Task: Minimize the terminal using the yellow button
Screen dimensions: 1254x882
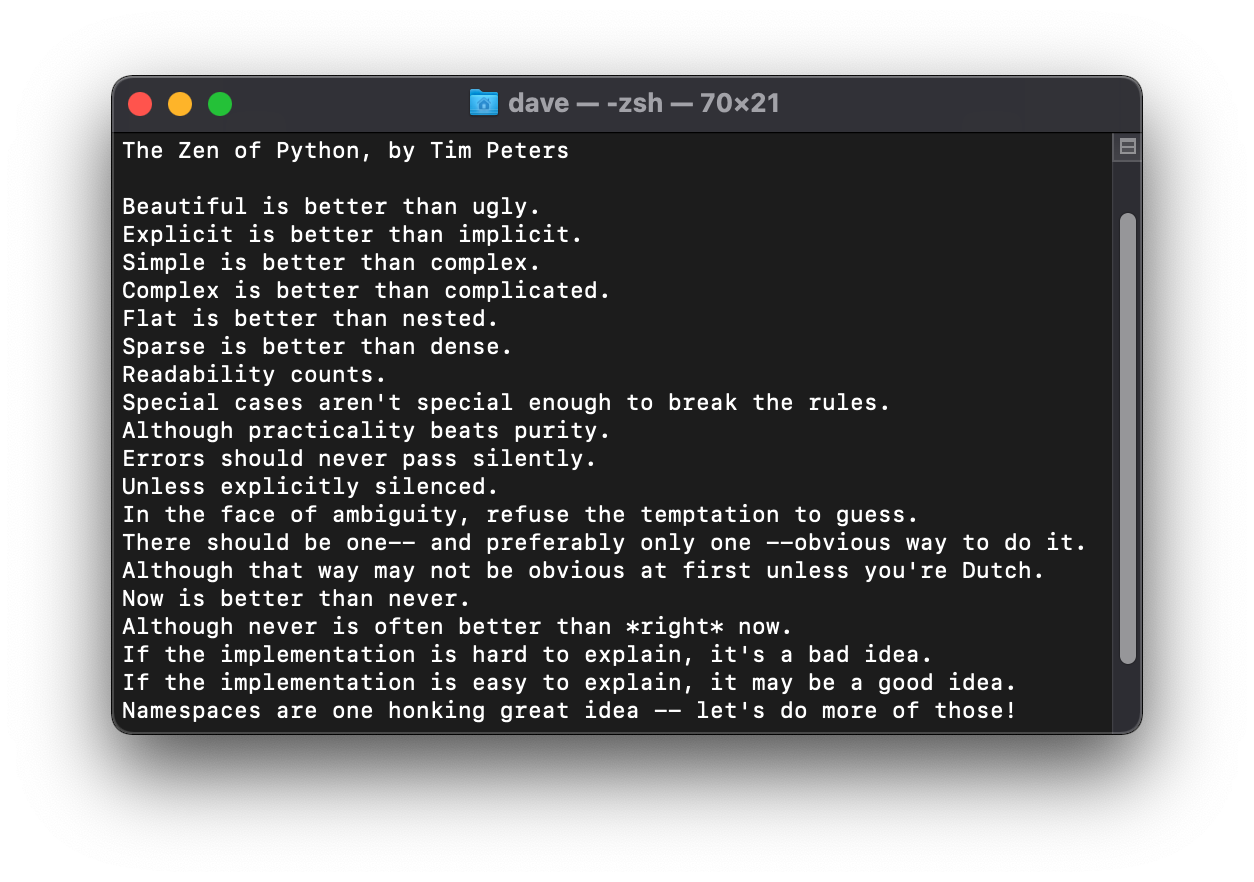Action: 180,104
